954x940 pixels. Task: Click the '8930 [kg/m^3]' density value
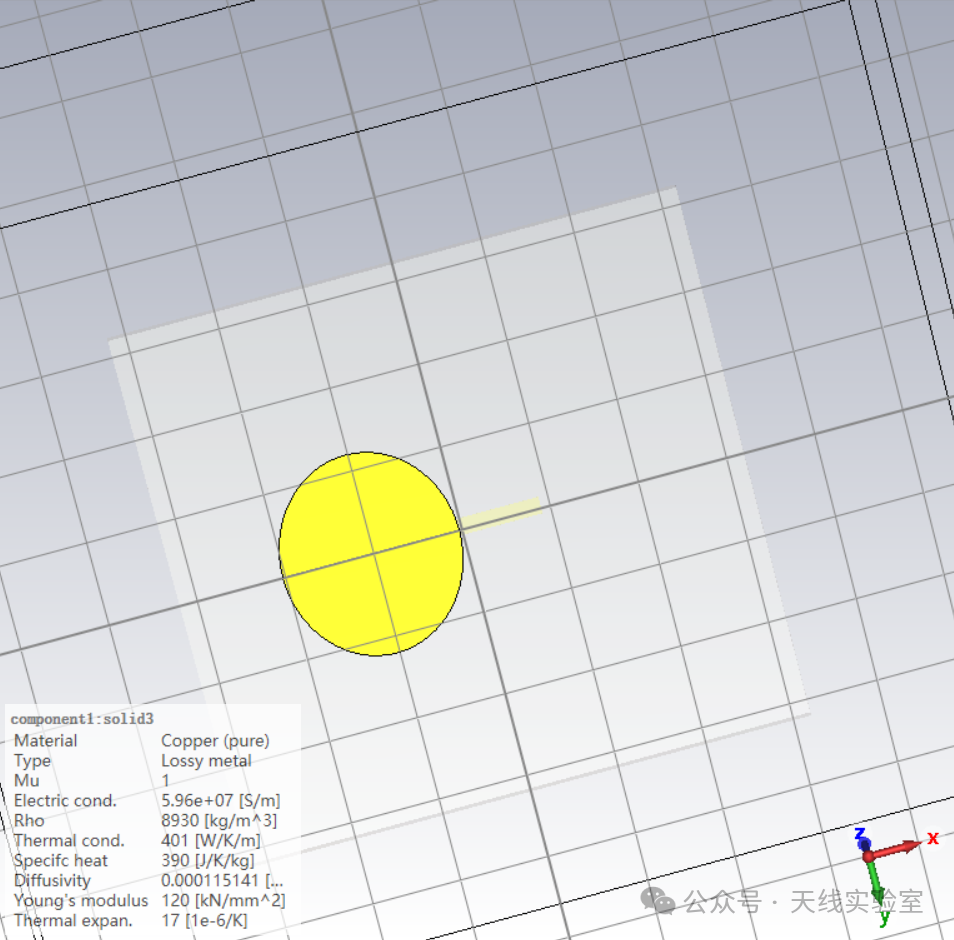(218, 820)
